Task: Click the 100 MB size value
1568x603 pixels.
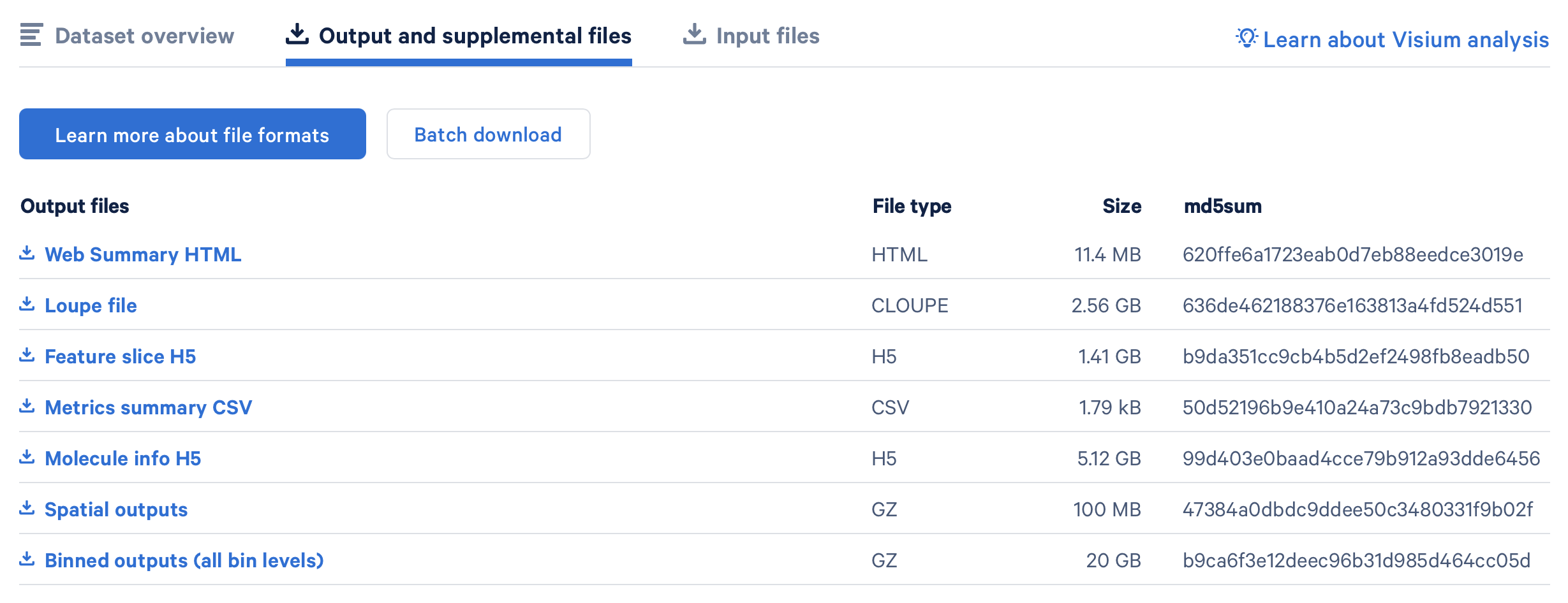Action: pos(1107,509)
